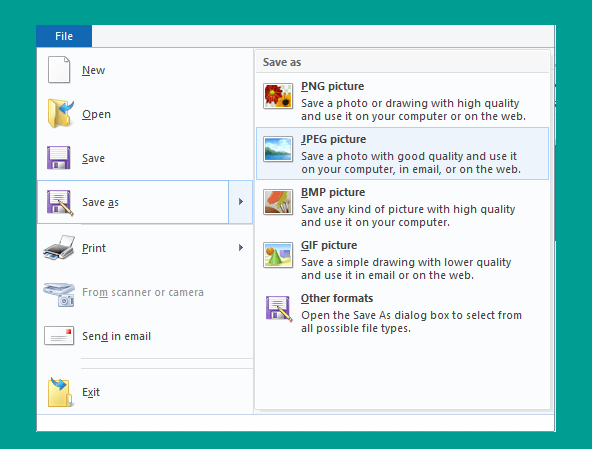592x449 pixels.
Task: Choose JPEG picture title text
Action: (x=333, y=139)
